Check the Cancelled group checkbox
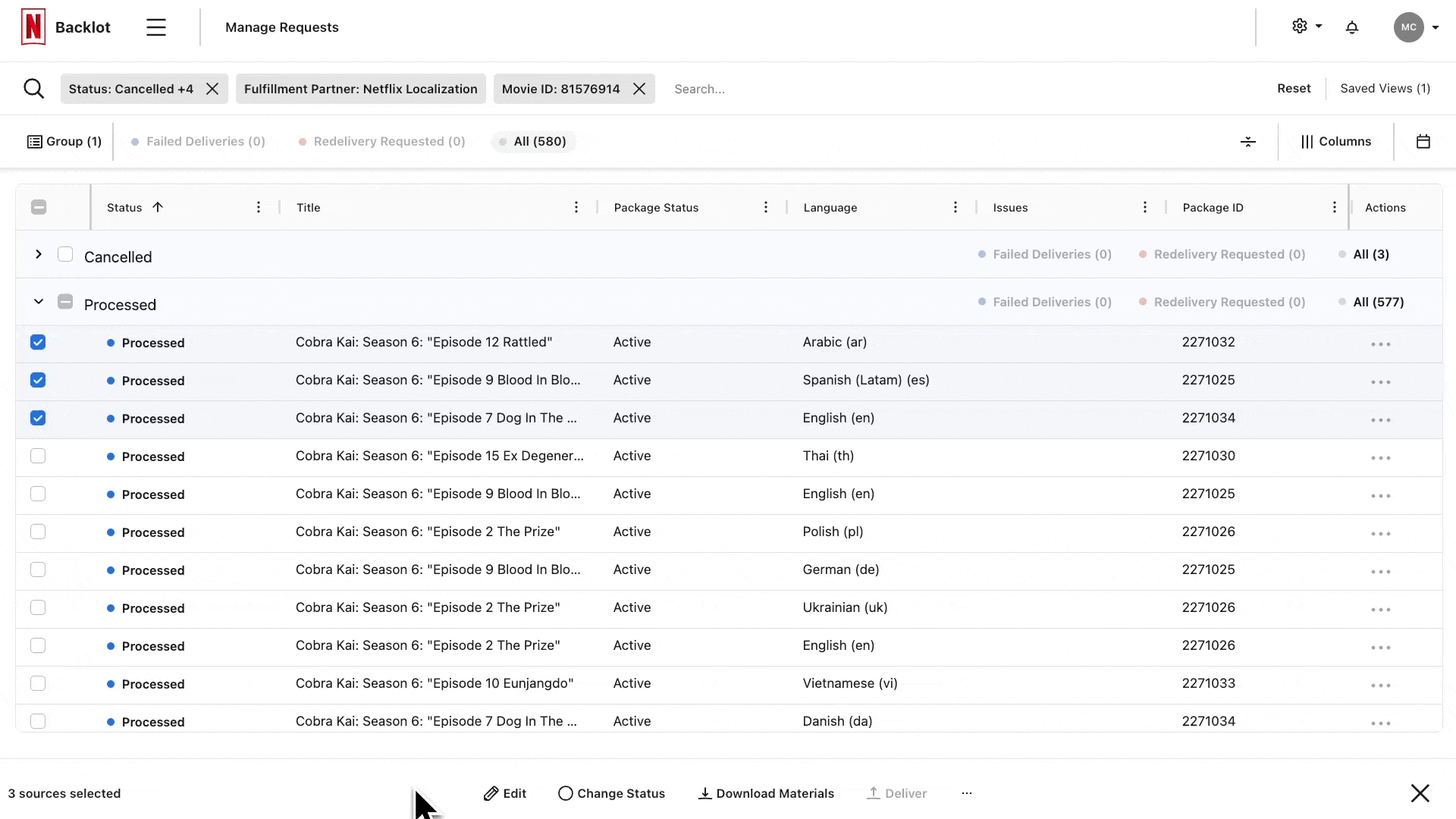 click(65, 255)
